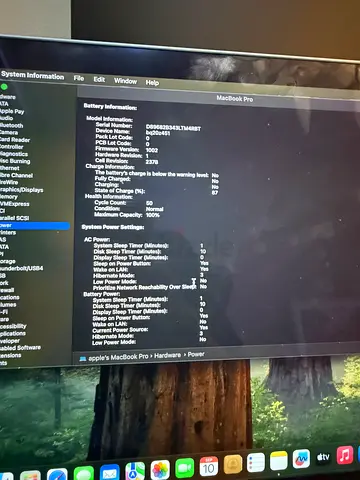Click the State of Charge (%) label
This screenshot has height=480, width=360.
(x=120, y=191)
